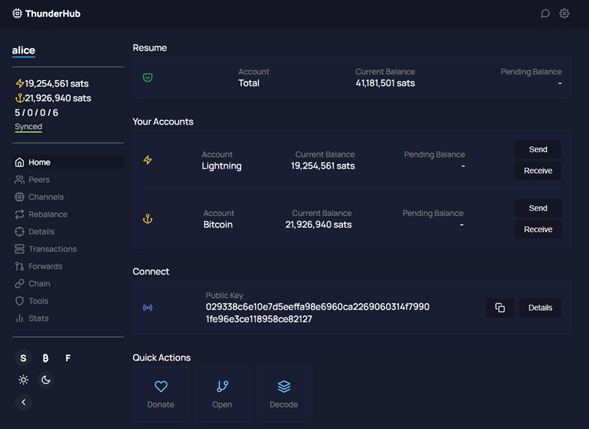Screen dimensions: 589x429
Task: Click the Forwards branch icon
Action: (20, 266)
